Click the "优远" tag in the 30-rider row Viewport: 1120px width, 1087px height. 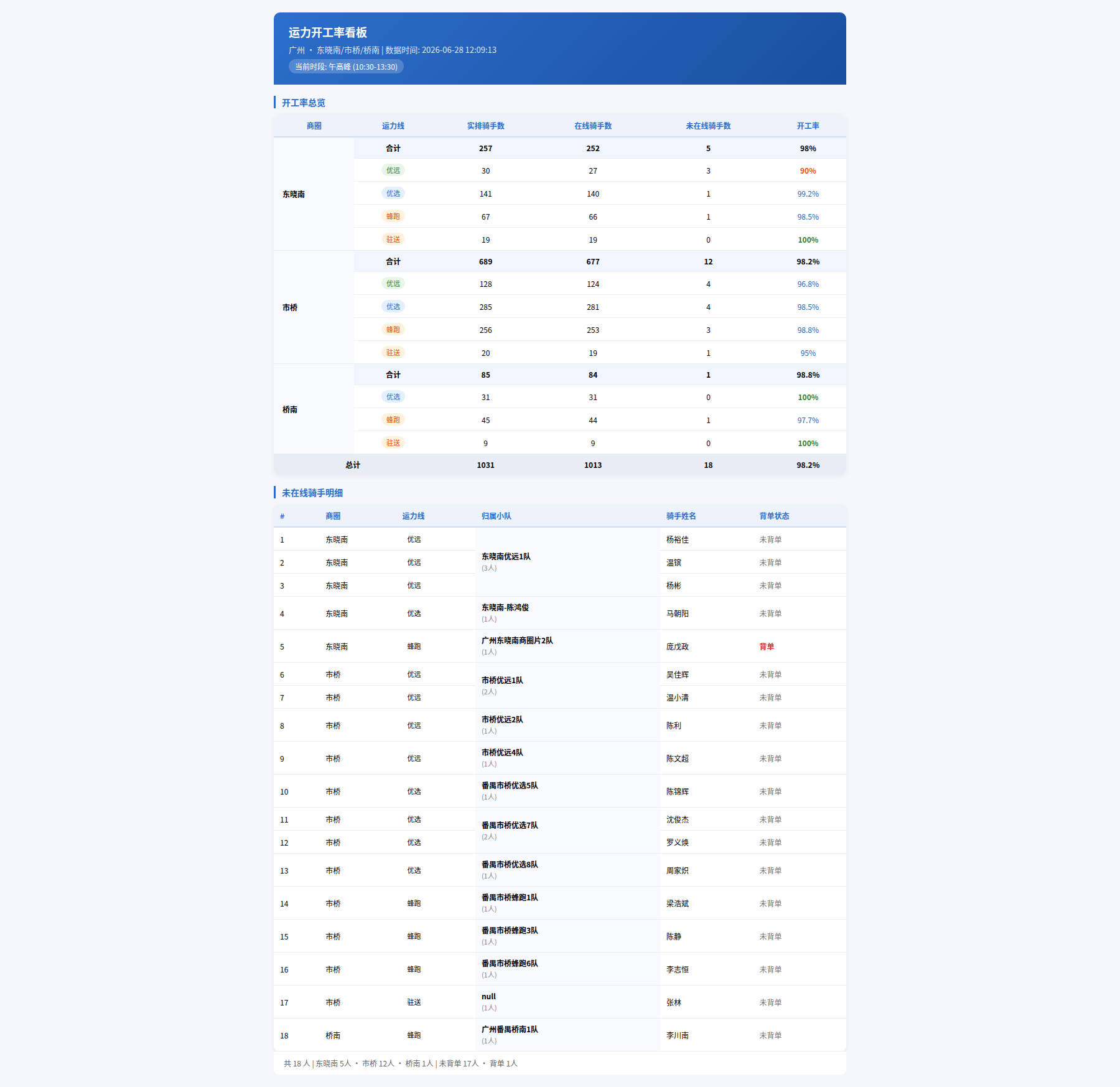tap(393, 170)
